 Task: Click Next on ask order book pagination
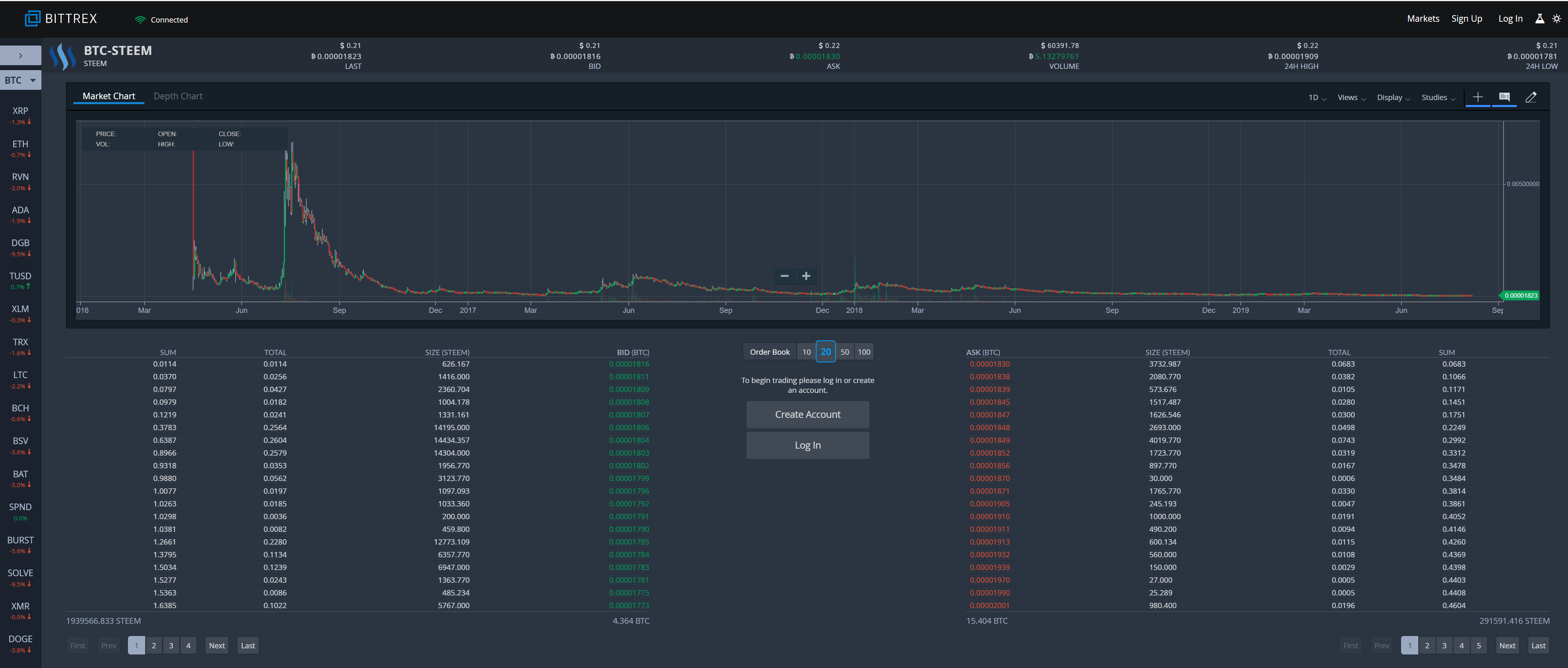pyautogui.click(x=1507, y=645)
